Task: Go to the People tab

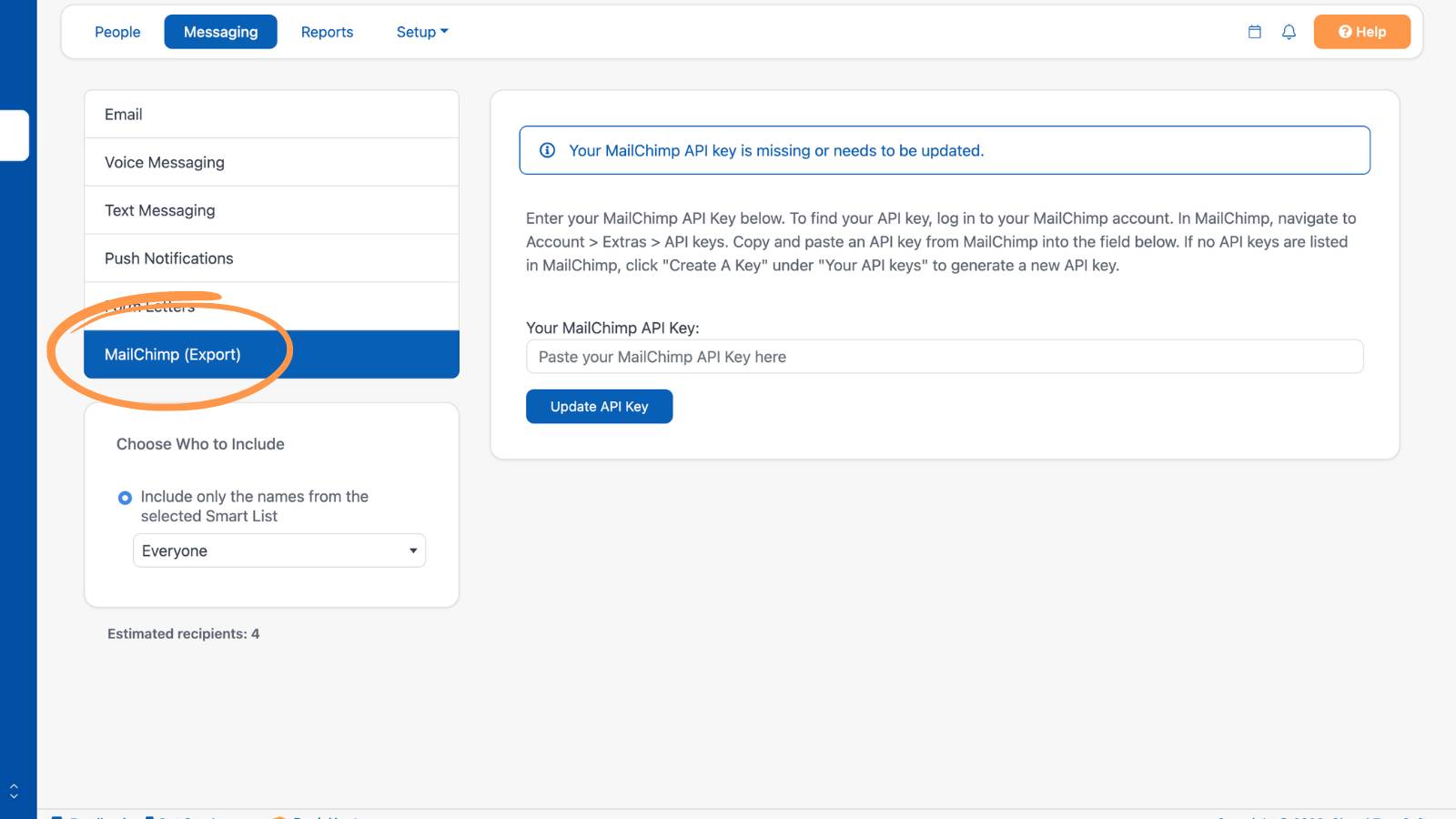Action: click(117, 32)
